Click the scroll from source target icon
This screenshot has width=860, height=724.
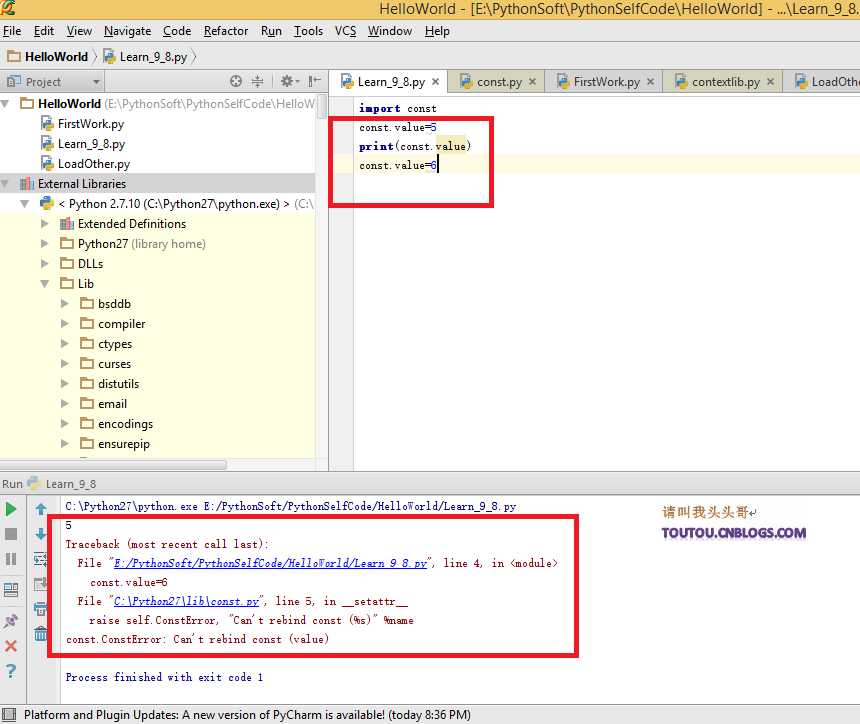(236, 82)
